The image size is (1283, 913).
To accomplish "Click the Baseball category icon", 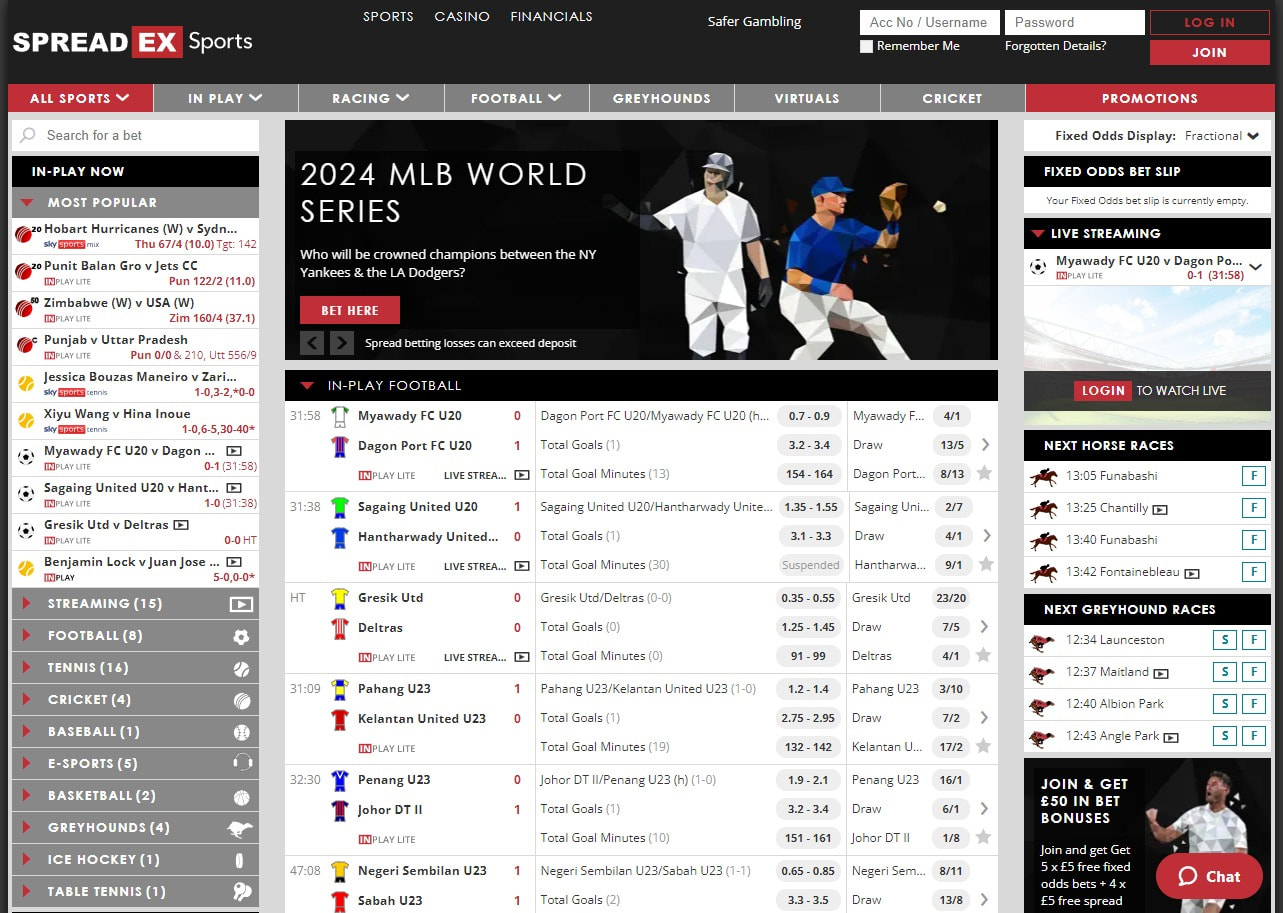I will coord(241,732).
